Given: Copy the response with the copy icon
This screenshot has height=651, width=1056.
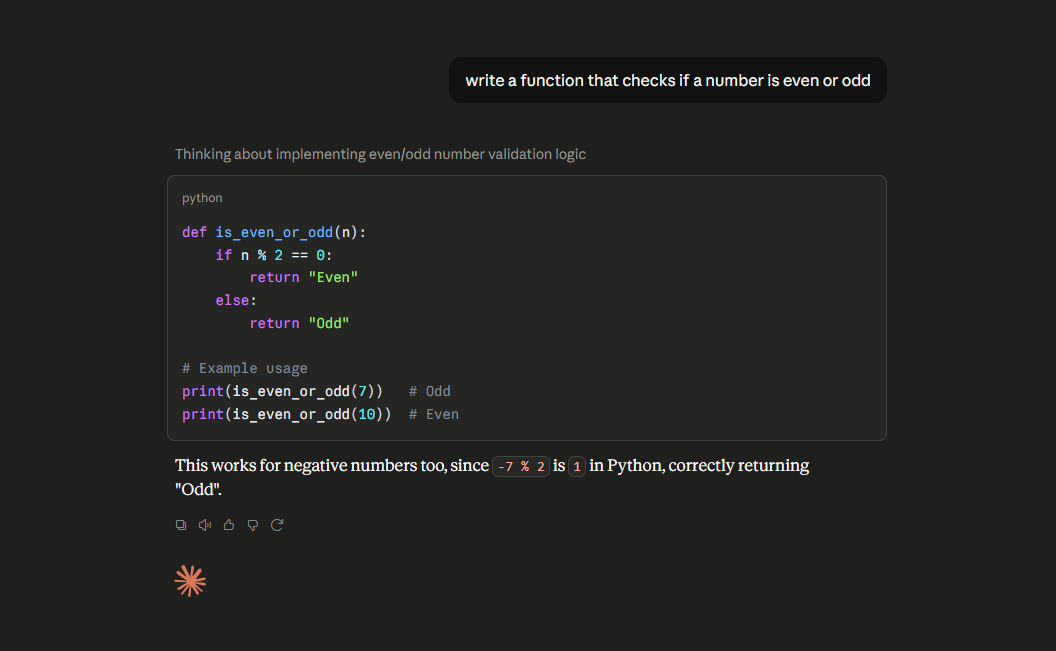Looking at the screenshot, I should (x=180, y=524).
